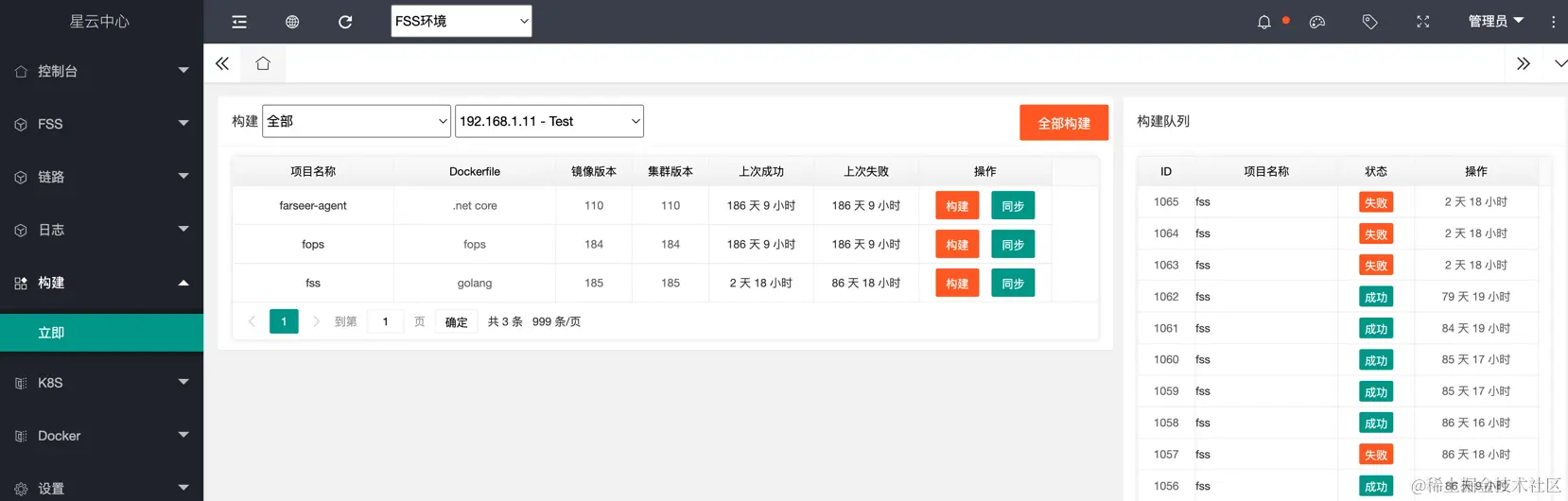Click the 设置 gear icon

21,489
